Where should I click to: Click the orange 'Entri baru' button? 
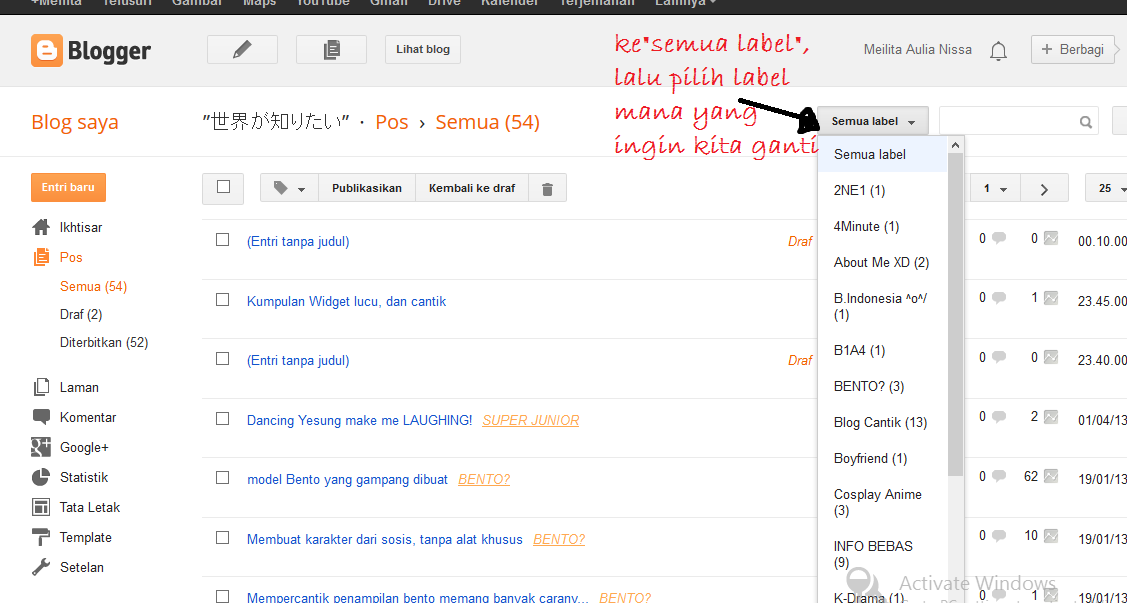68,187
